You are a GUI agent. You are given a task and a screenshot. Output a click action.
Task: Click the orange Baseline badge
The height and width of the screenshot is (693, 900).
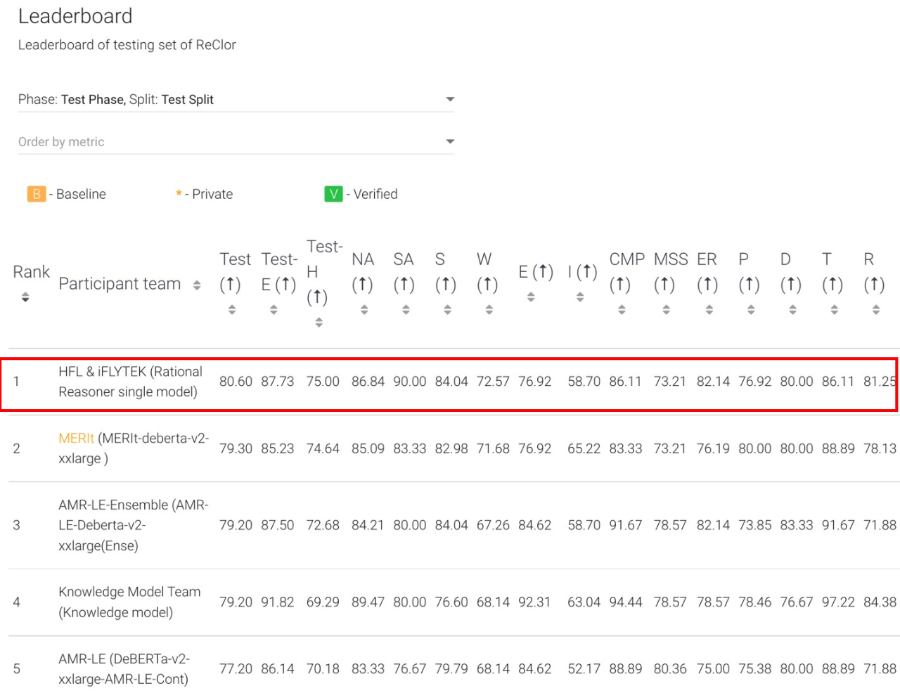coord(36,194)
